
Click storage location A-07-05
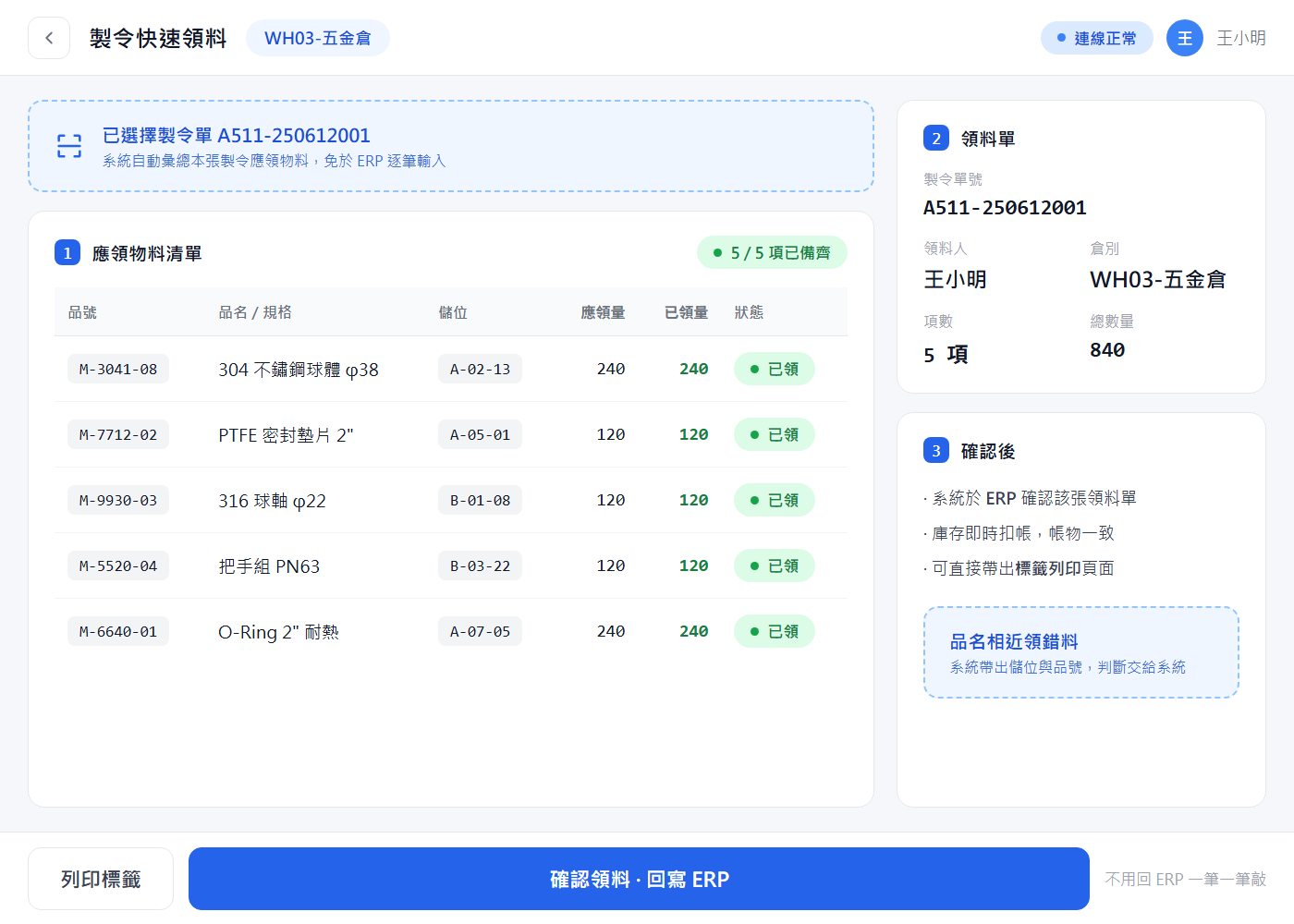(480, 631)
